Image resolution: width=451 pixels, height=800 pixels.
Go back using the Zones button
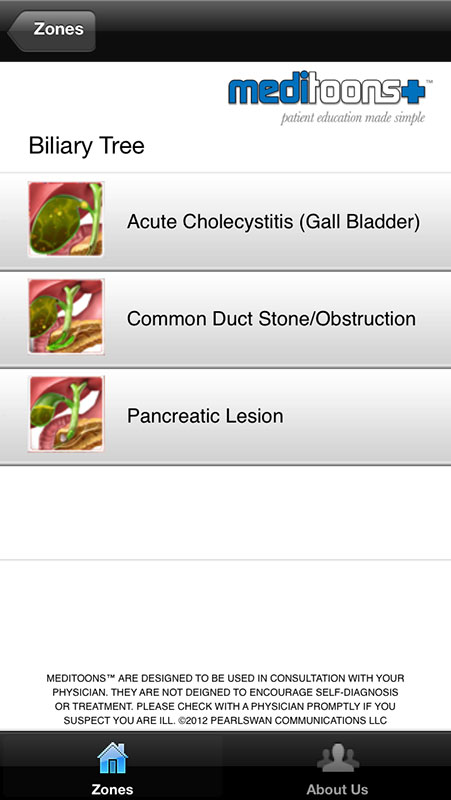point(52,31)
